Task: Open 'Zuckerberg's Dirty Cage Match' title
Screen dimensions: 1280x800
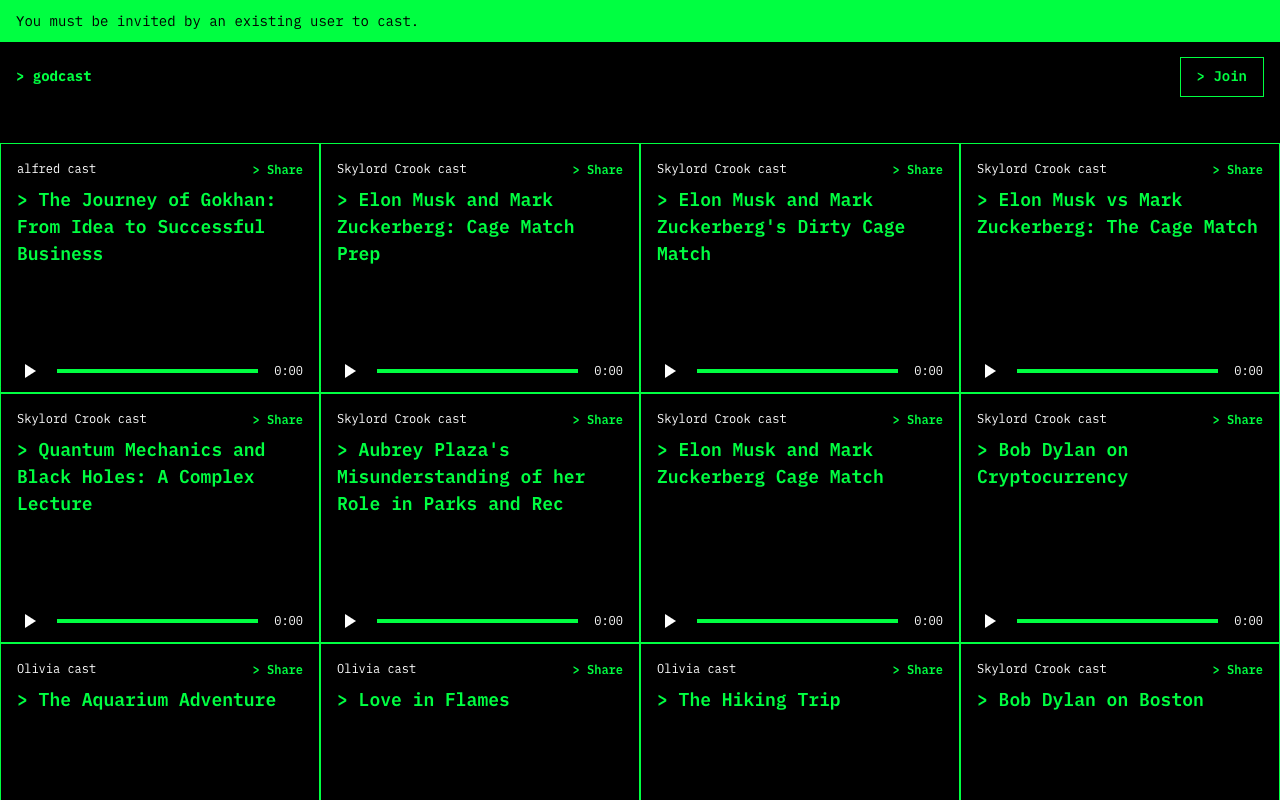Action: tap(781, 227)
